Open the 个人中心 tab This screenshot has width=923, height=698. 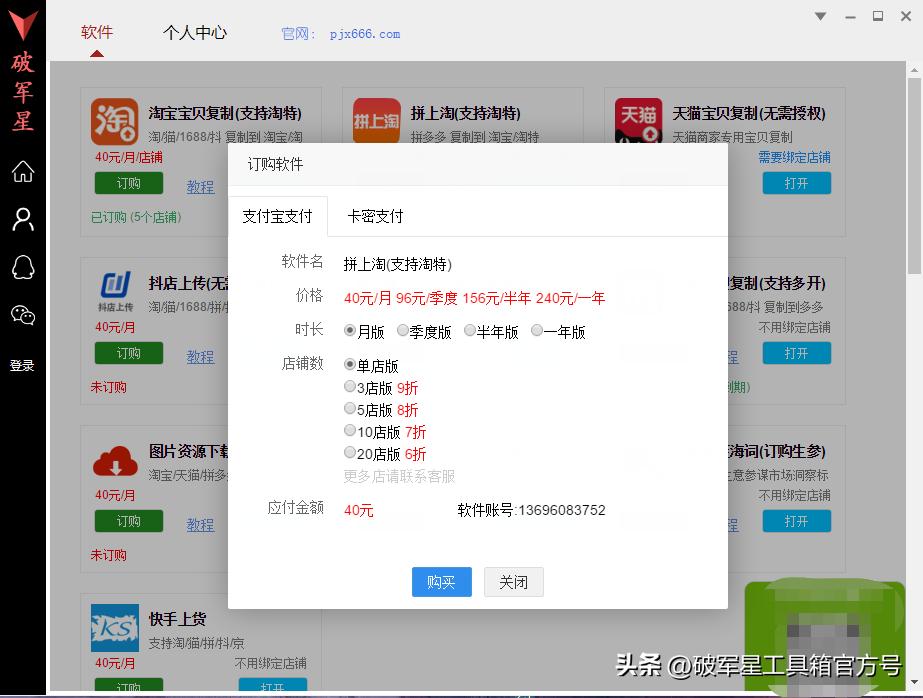(194, 31)
